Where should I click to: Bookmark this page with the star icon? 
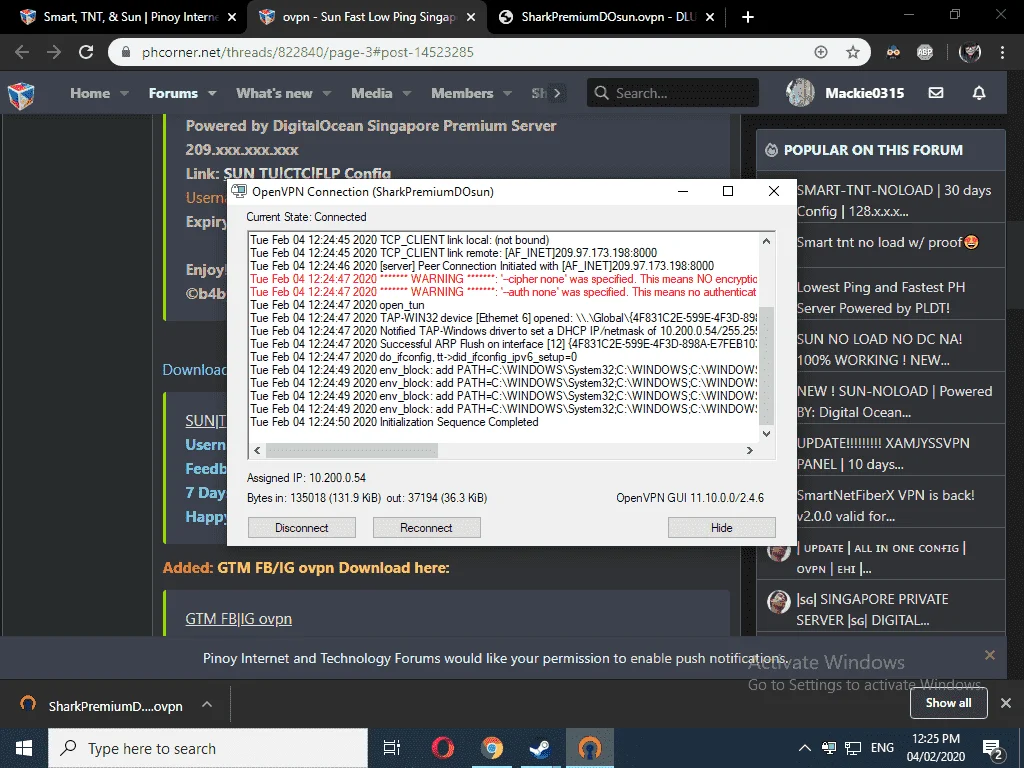click(853, 52)
